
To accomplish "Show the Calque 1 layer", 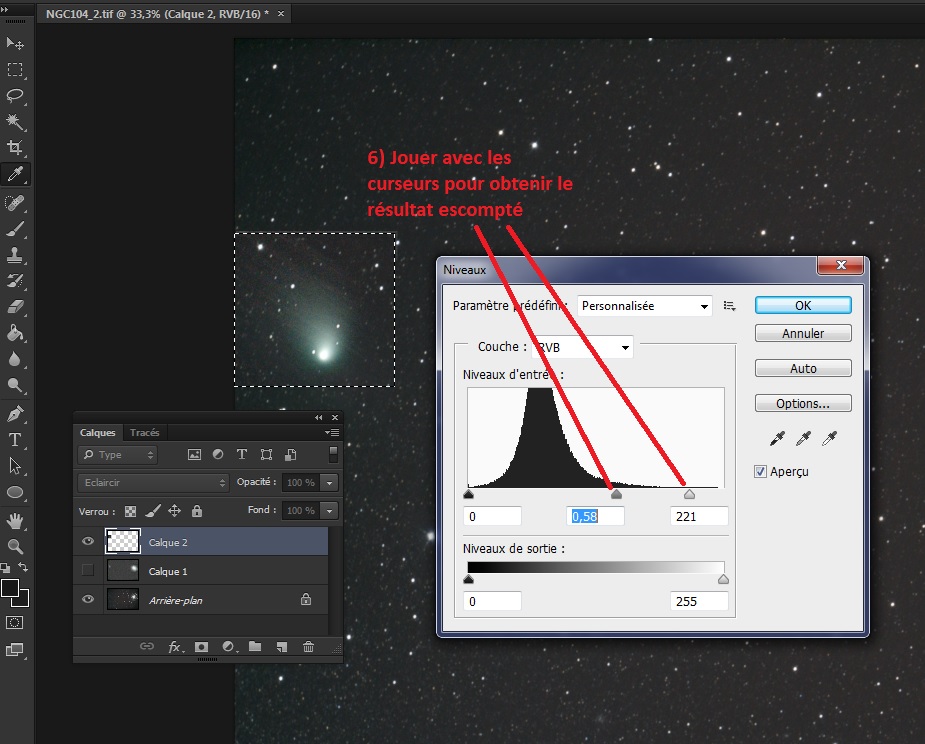I will 88,570.
